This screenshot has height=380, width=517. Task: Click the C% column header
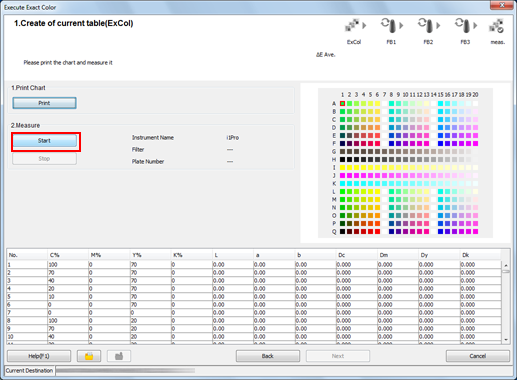pos(68,255)
